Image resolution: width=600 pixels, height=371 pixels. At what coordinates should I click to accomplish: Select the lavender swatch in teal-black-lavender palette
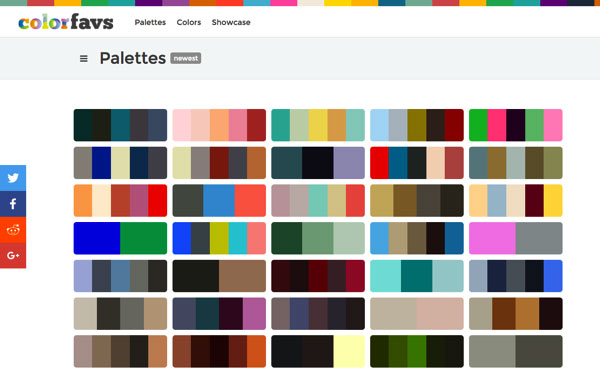(x=349, y=163)
